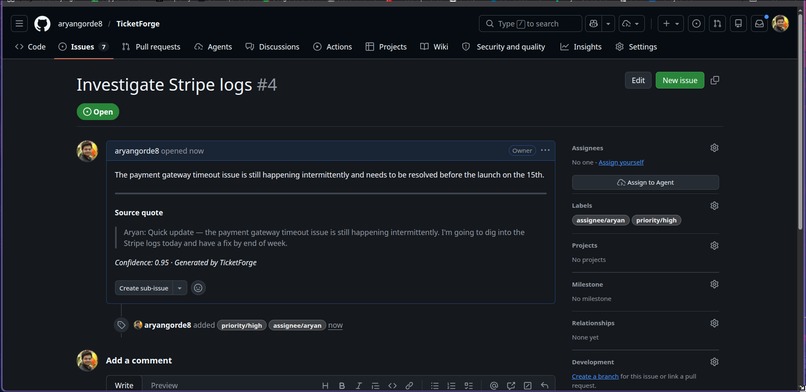Click the Projects gear icon in sidebar
806x392 pixels.
714,246
